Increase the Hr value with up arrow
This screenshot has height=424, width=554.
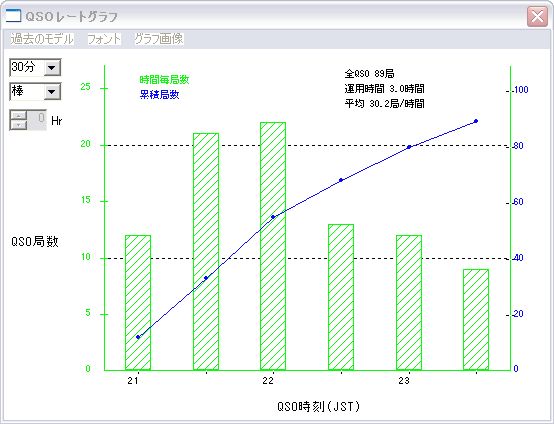tap(19, 115)
